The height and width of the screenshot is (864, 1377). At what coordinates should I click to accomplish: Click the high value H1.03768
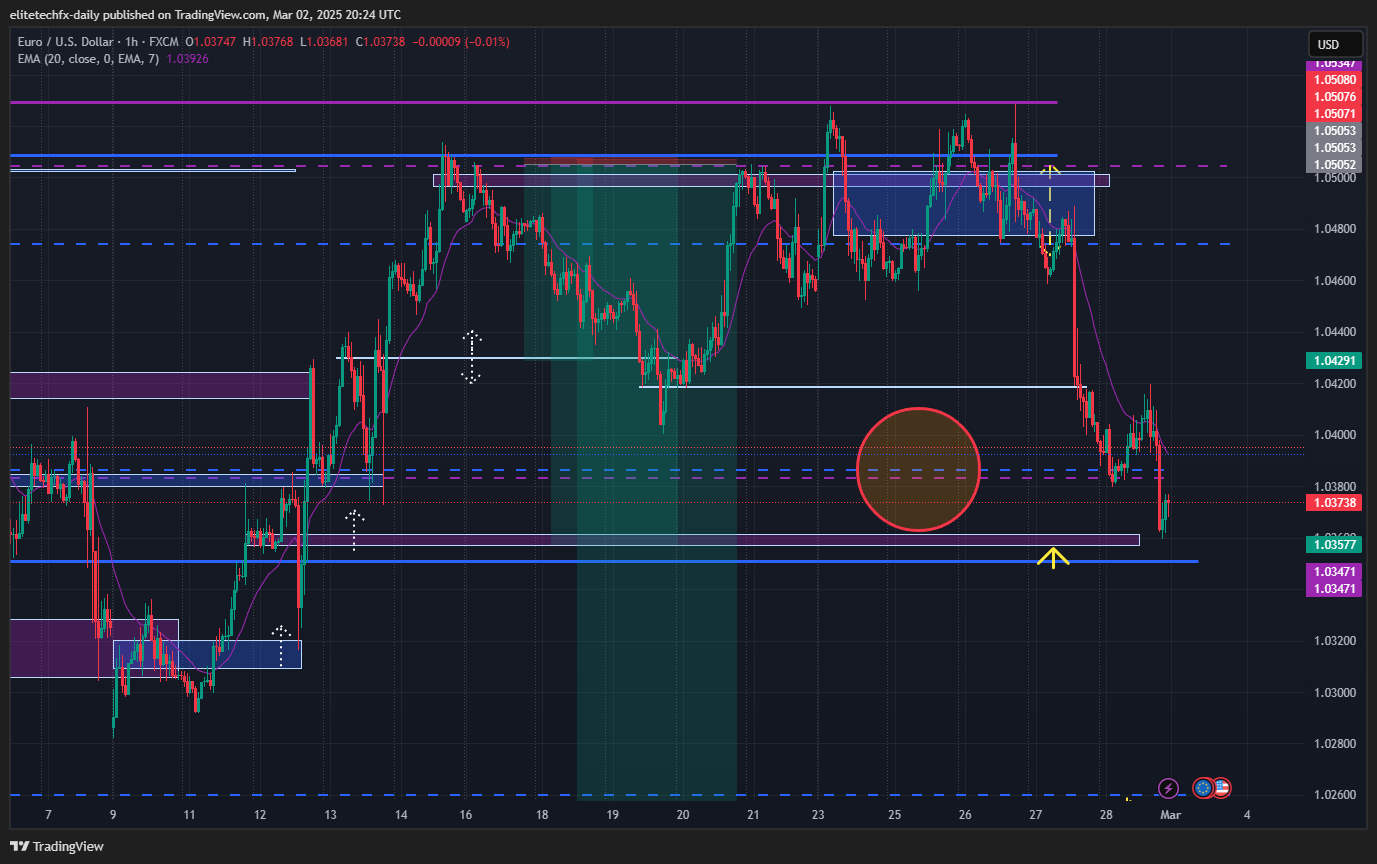[268, 42]
